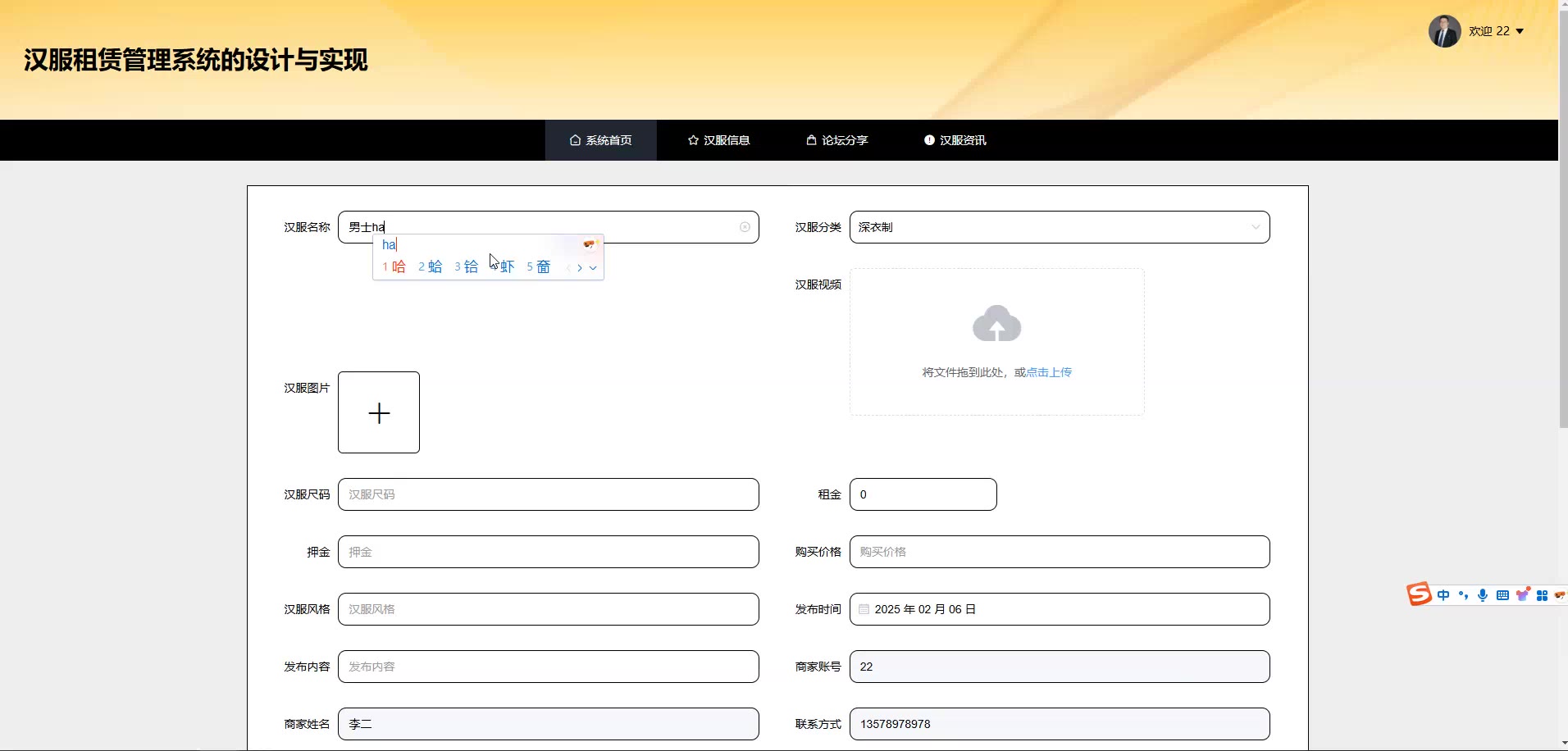Start voice input with microphone icon
Image resolution: width=1568 pixels, height=751 pixels.
pyautogui.click(x=1483, y=595)
